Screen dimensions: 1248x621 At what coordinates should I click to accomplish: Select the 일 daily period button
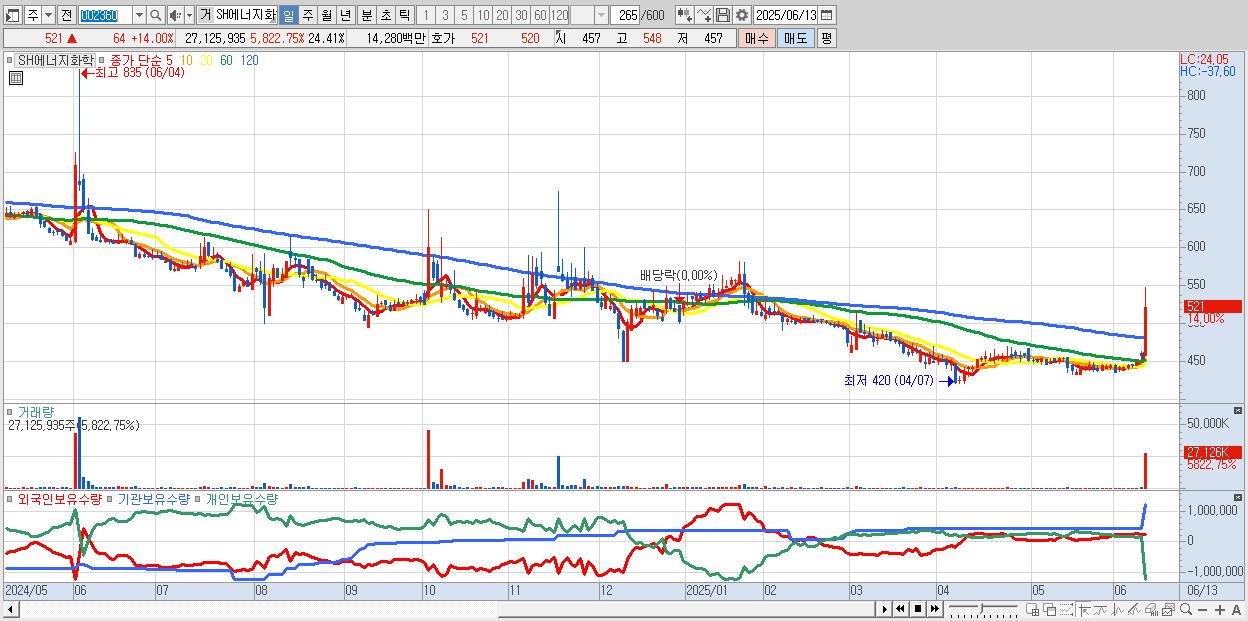click(288, 15)
